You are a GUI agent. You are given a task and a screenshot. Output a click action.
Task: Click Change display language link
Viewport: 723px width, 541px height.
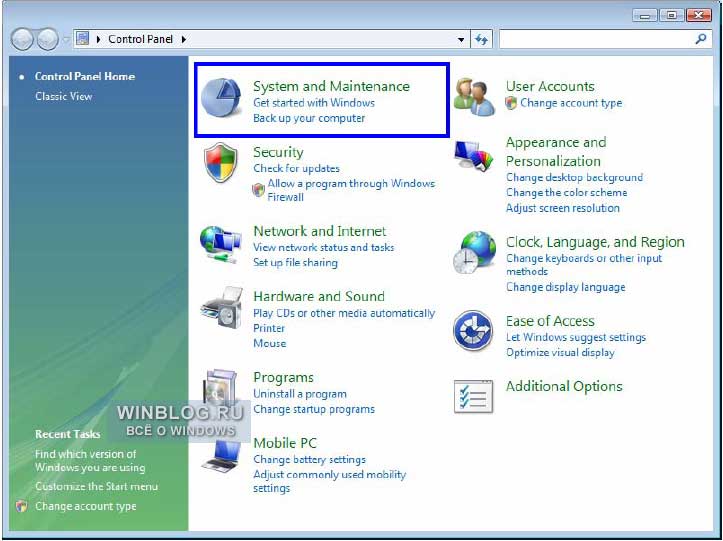tap(565, 287)
